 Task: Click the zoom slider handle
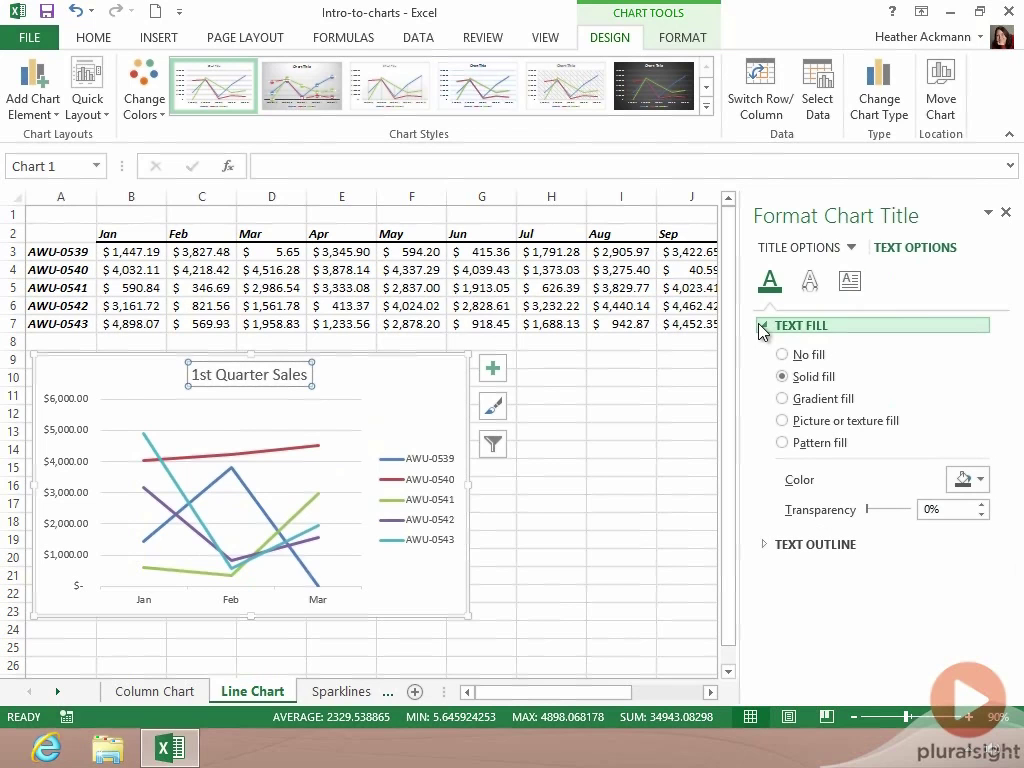click(x=907, y=717)
